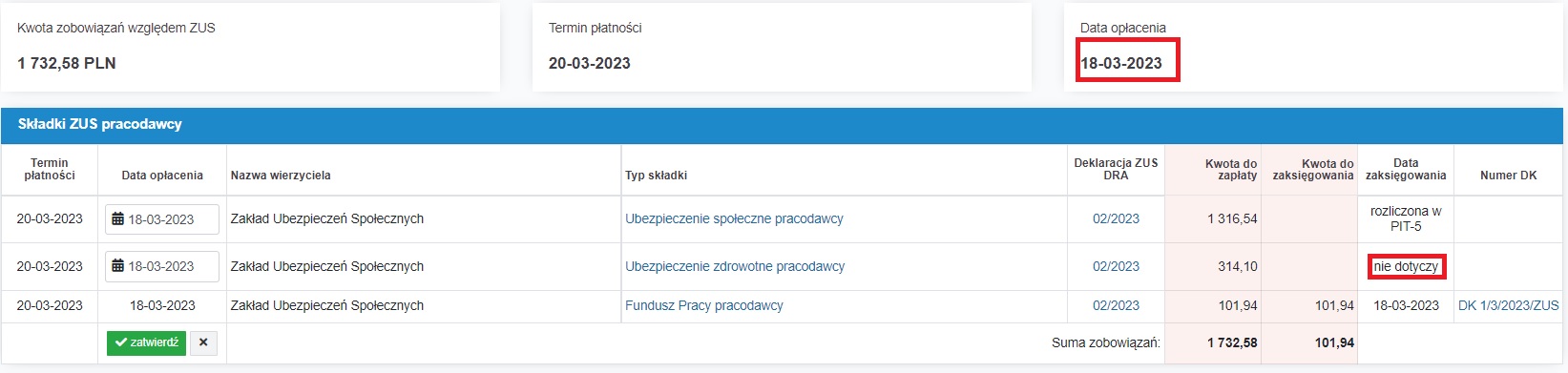Open Ubezpieczenie społeczne pracodawcy link
Image resolution: width=1568 pixels, height=373 pixels.
coord(734,218)
